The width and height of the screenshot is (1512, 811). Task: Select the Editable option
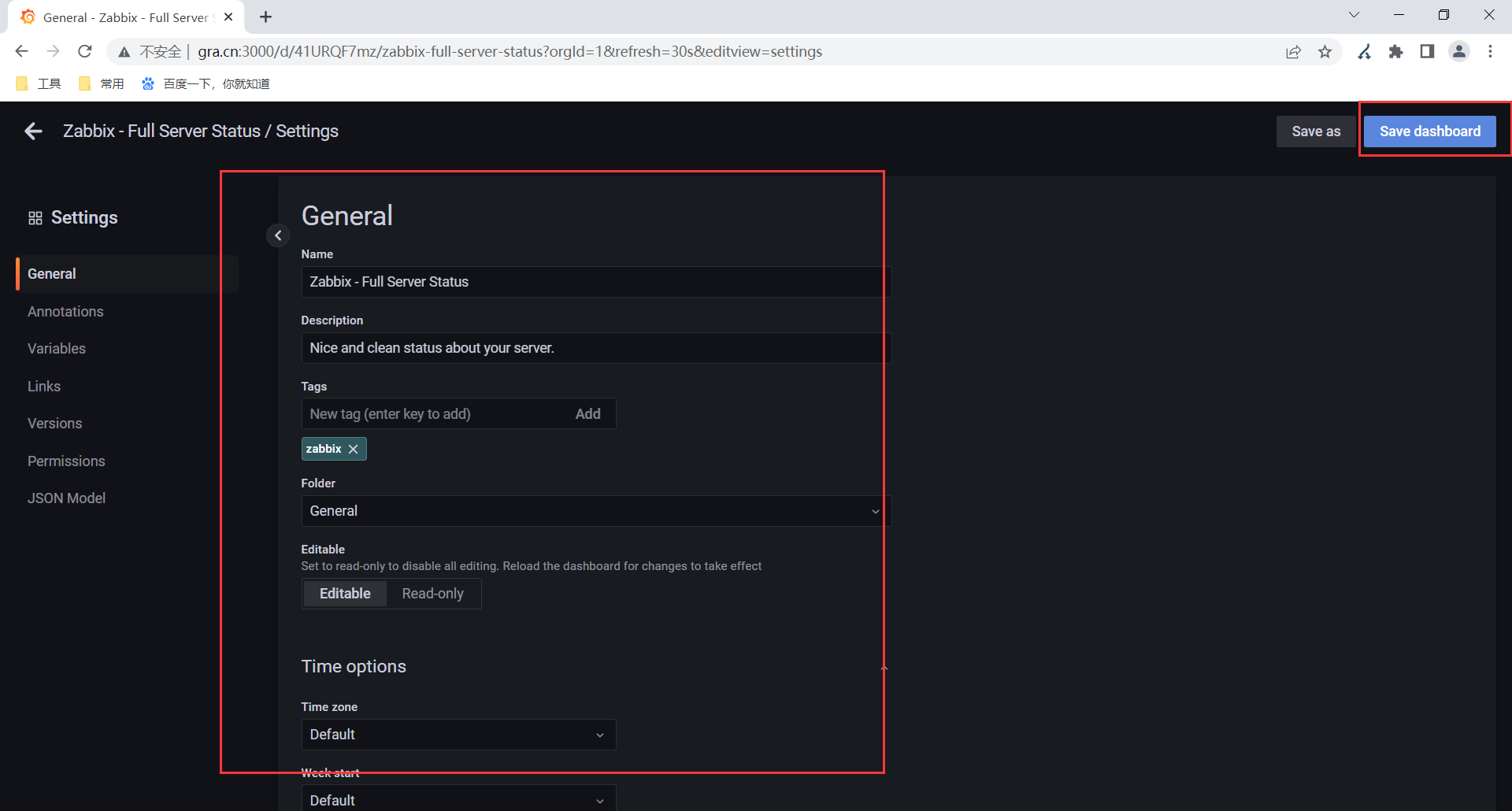pyautogui.click(x=345, y=594)
